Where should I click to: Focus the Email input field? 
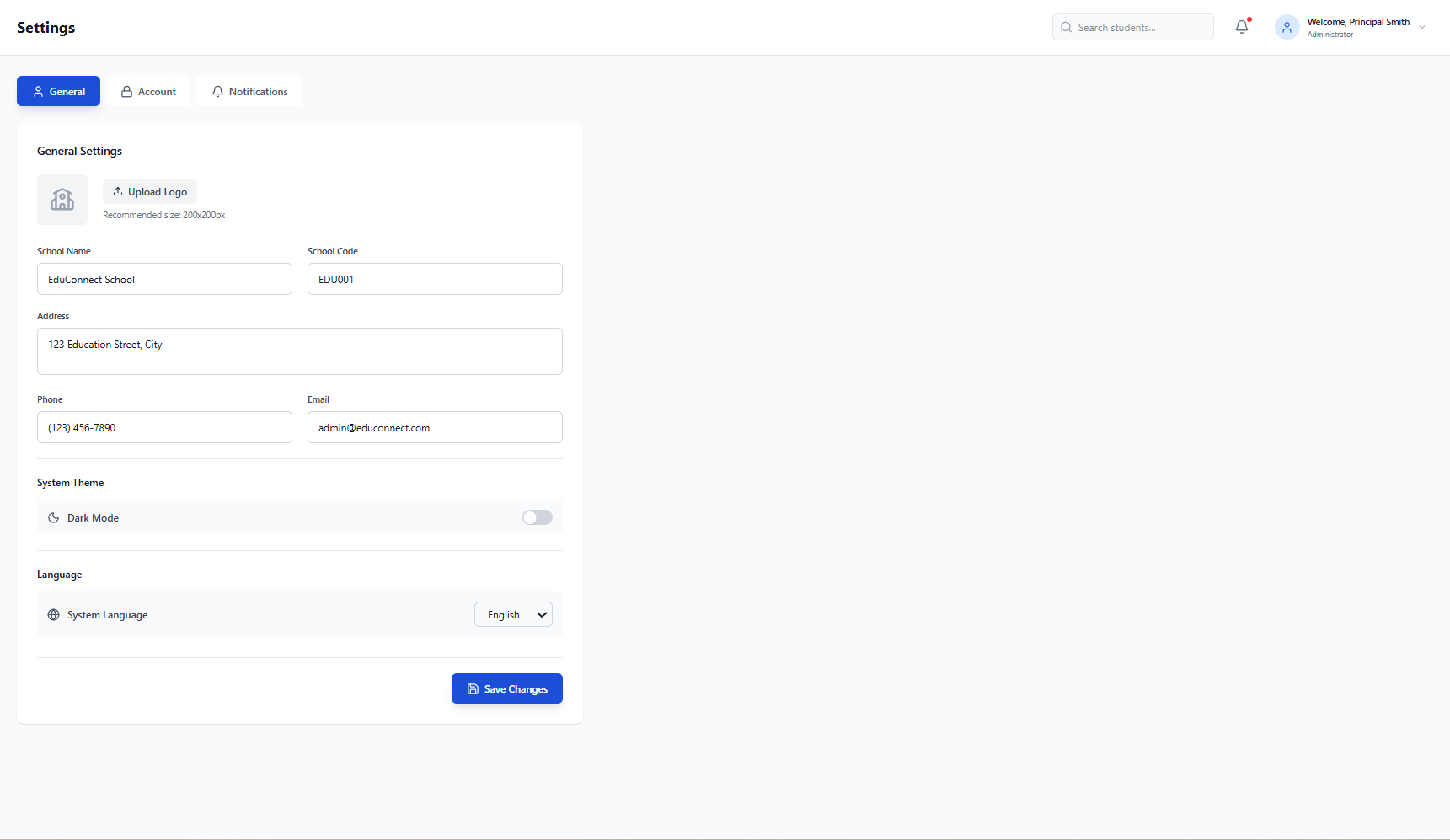pyautogui.click(x=435, y=427)
